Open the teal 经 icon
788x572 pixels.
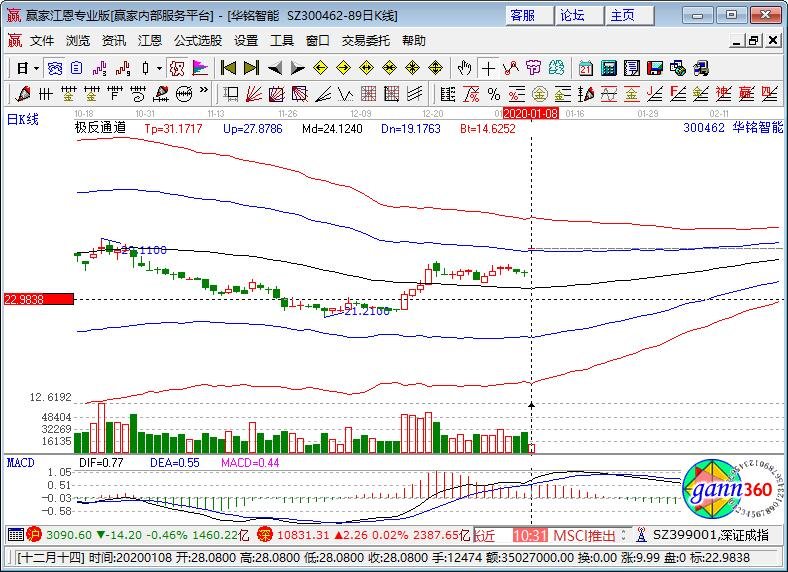[556, 68]
